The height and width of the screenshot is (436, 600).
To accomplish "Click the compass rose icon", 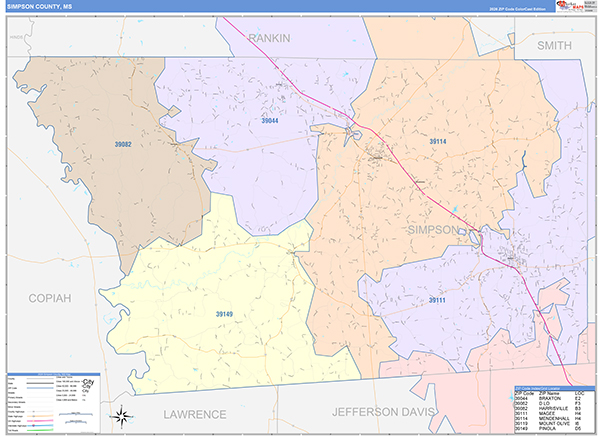I will [121, 416].
